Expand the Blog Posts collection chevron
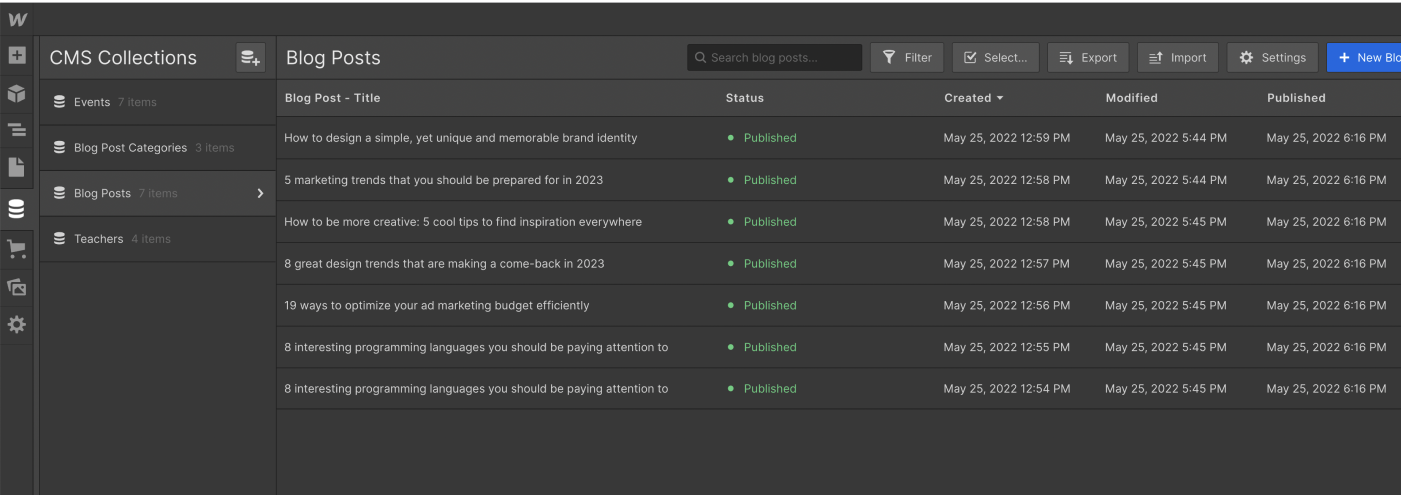Viewport: 1401px width, 495px height. [x=261, y=193]
